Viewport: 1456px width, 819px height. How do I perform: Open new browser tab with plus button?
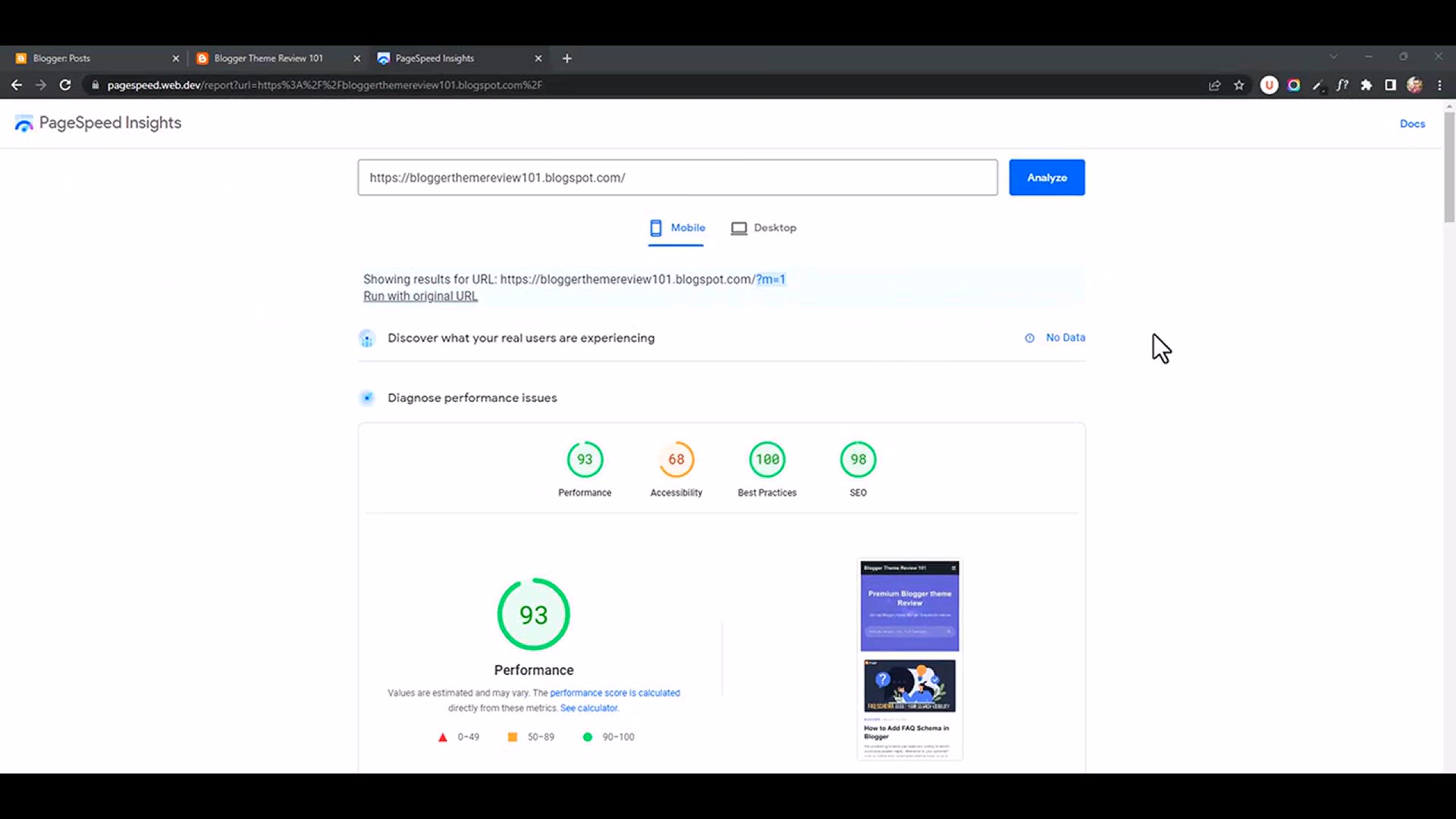(x=566, y=58)
